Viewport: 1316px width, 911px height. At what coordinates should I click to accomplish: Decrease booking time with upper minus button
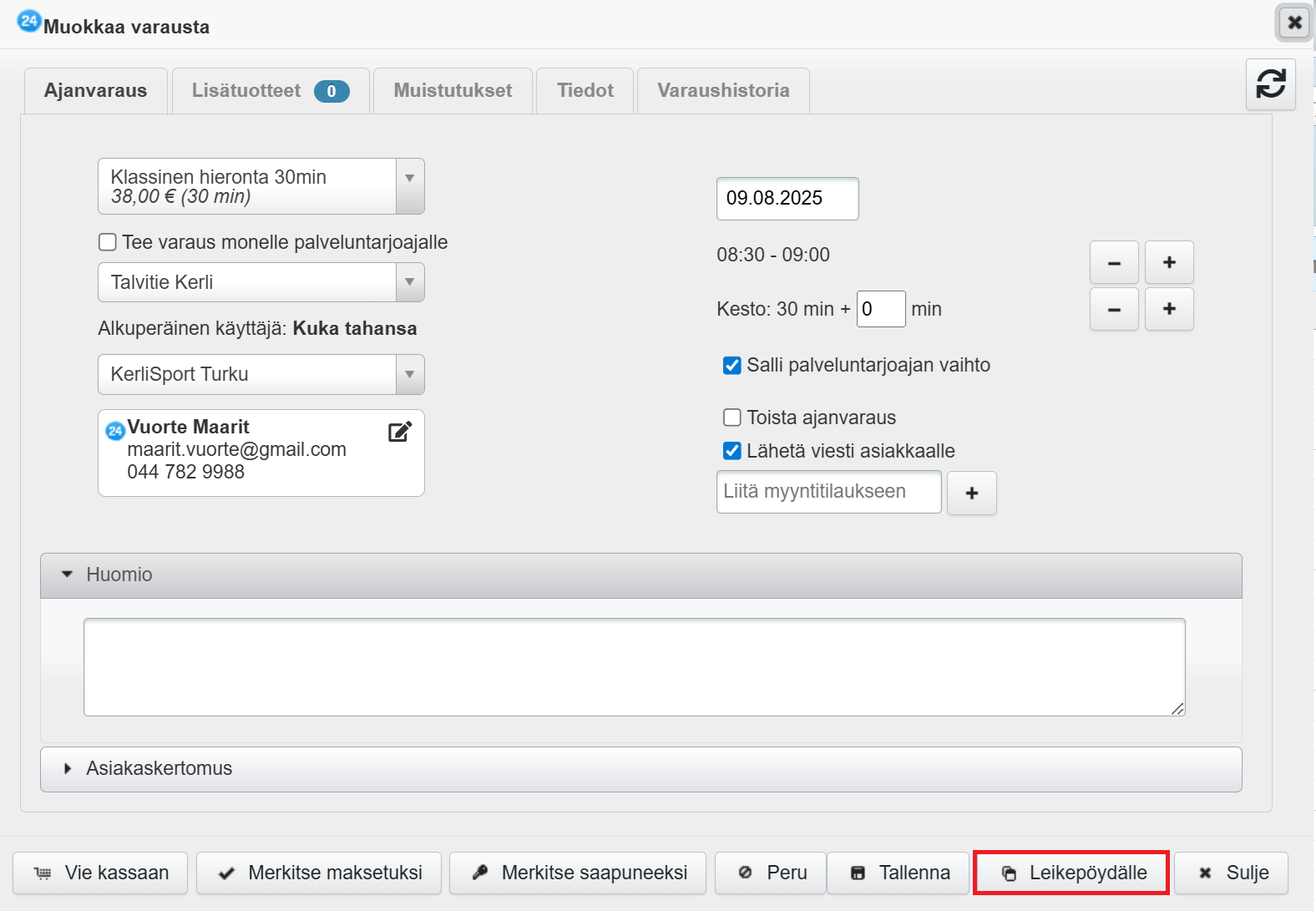point(1114,262)
